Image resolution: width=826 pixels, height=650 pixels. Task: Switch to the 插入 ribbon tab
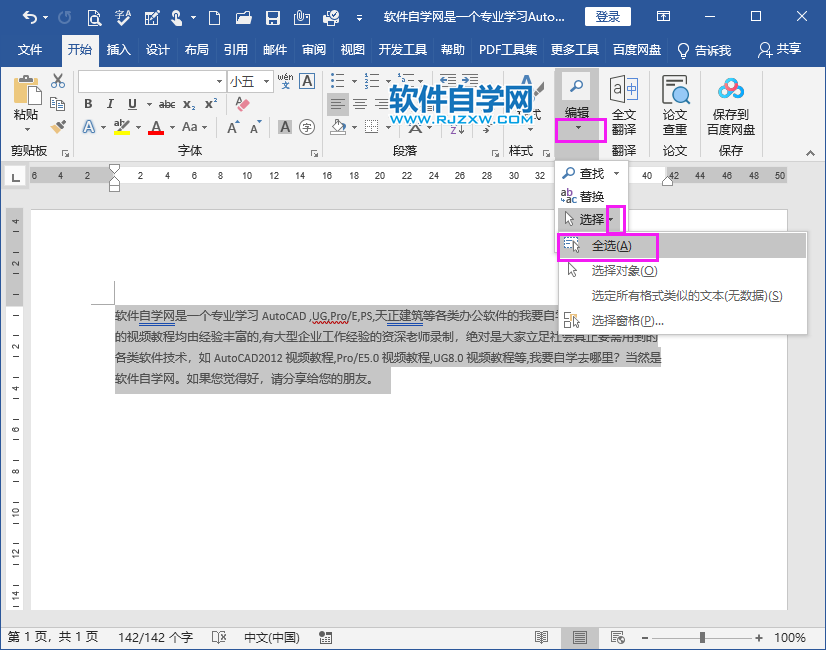(x=120, y=47)
